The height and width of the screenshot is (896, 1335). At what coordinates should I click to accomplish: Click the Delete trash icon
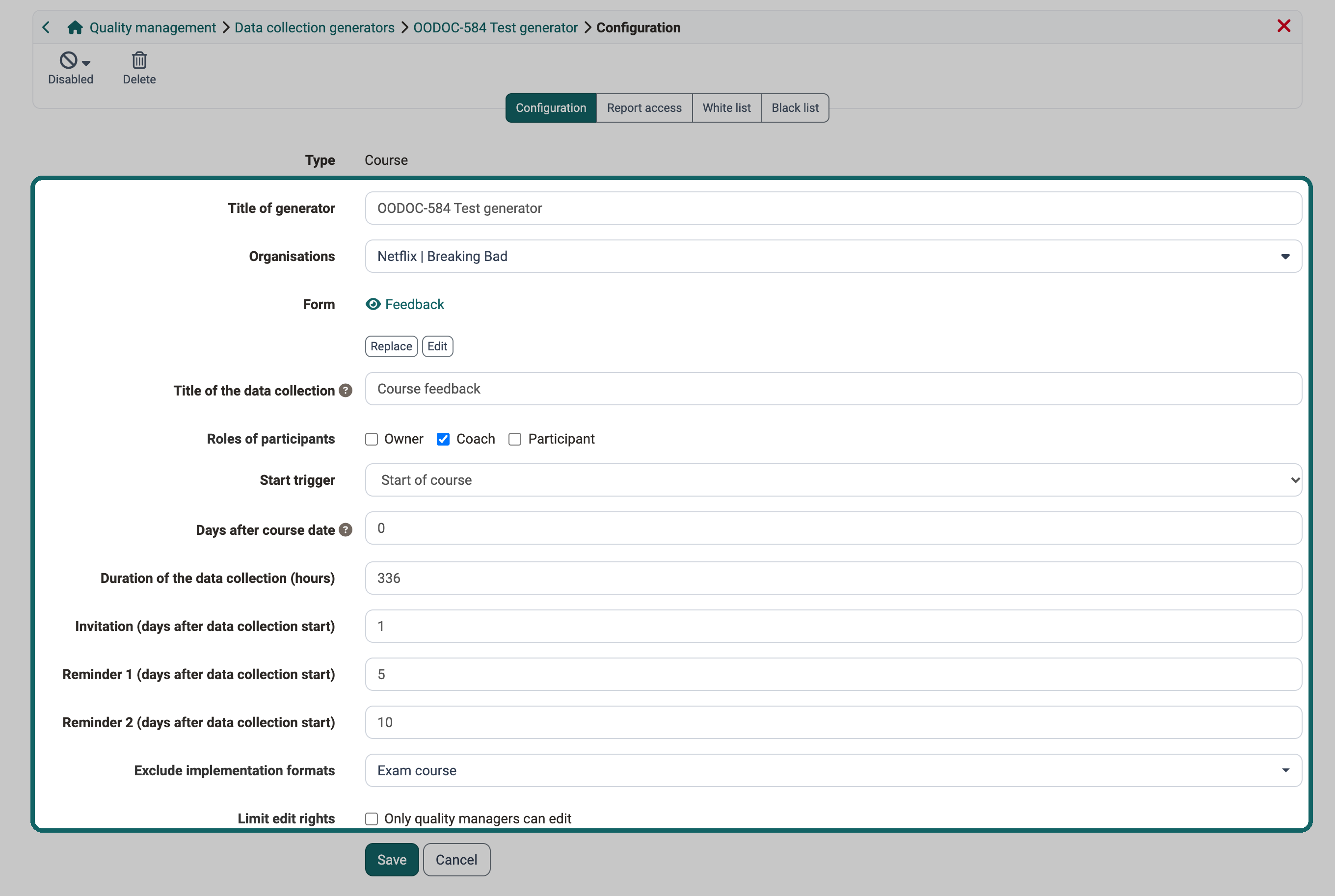coord(139,60)
